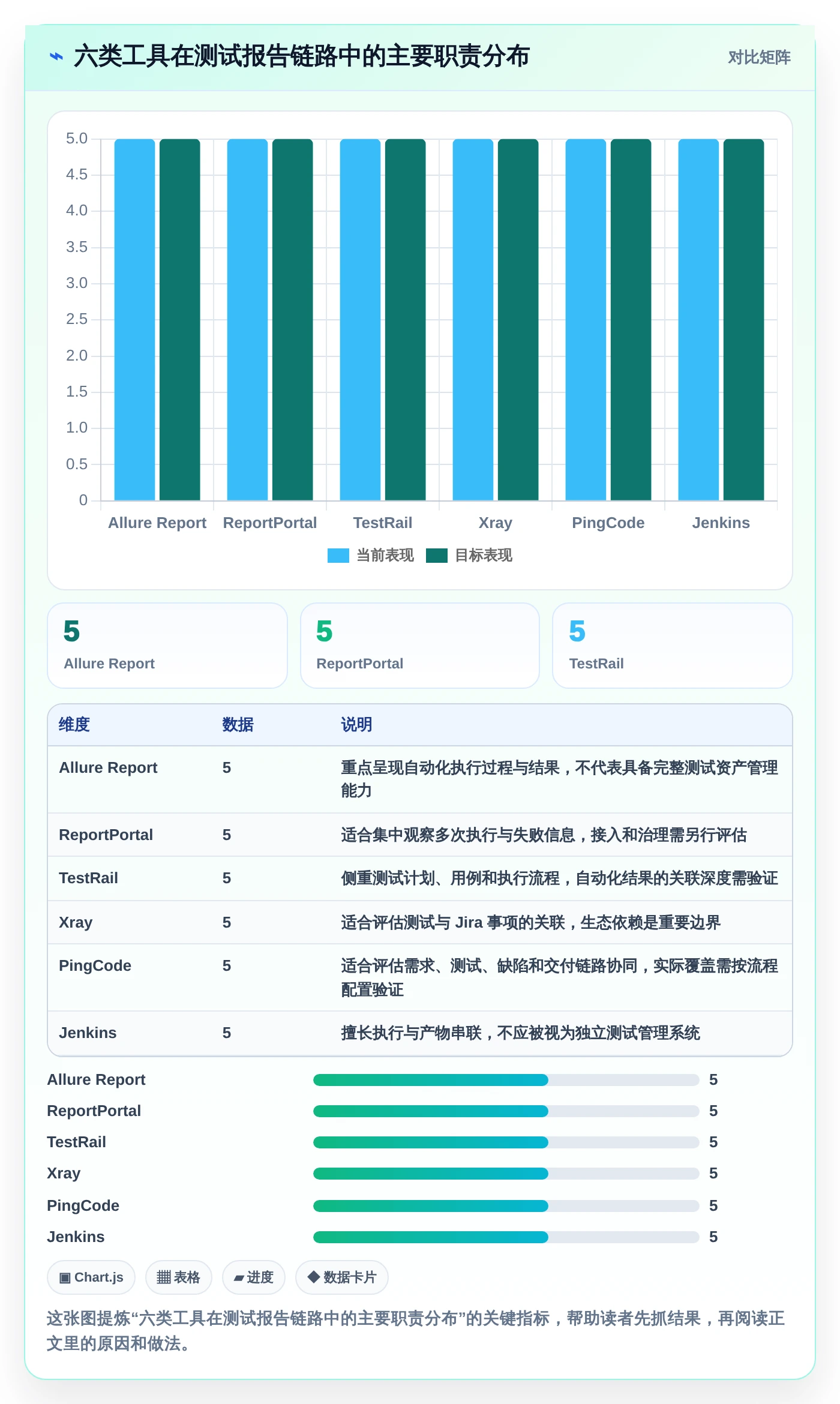Click the ReportPortal description 适合集中观察多次执行
The width and height of the screenshot is (840, 1404).
[544, 835]
